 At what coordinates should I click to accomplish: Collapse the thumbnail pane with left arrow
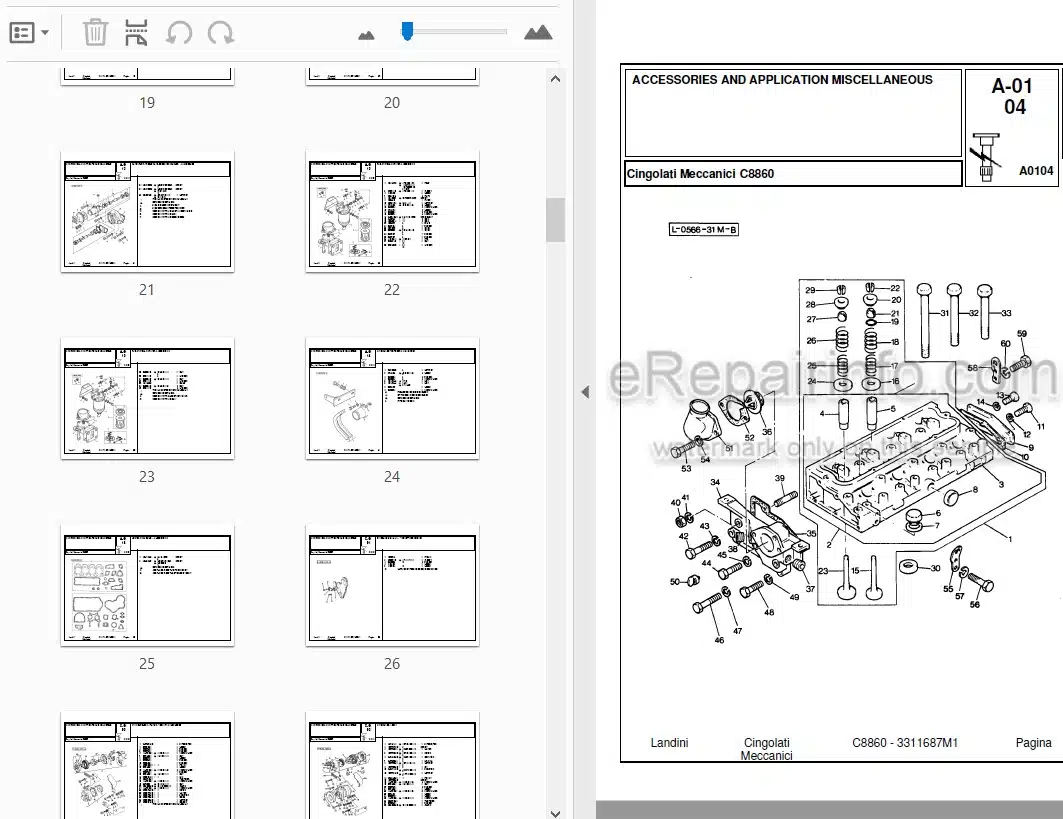pos(585,392)
